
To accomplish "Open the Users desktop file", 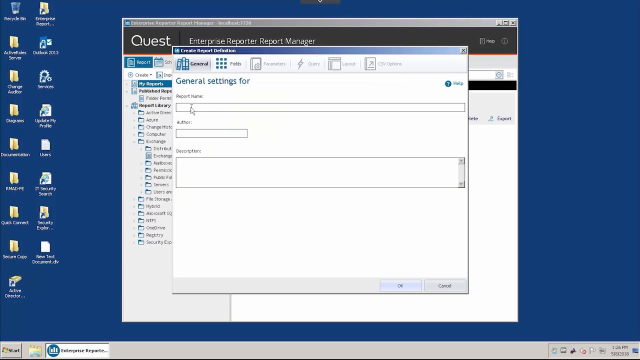I will coord(45,148).
